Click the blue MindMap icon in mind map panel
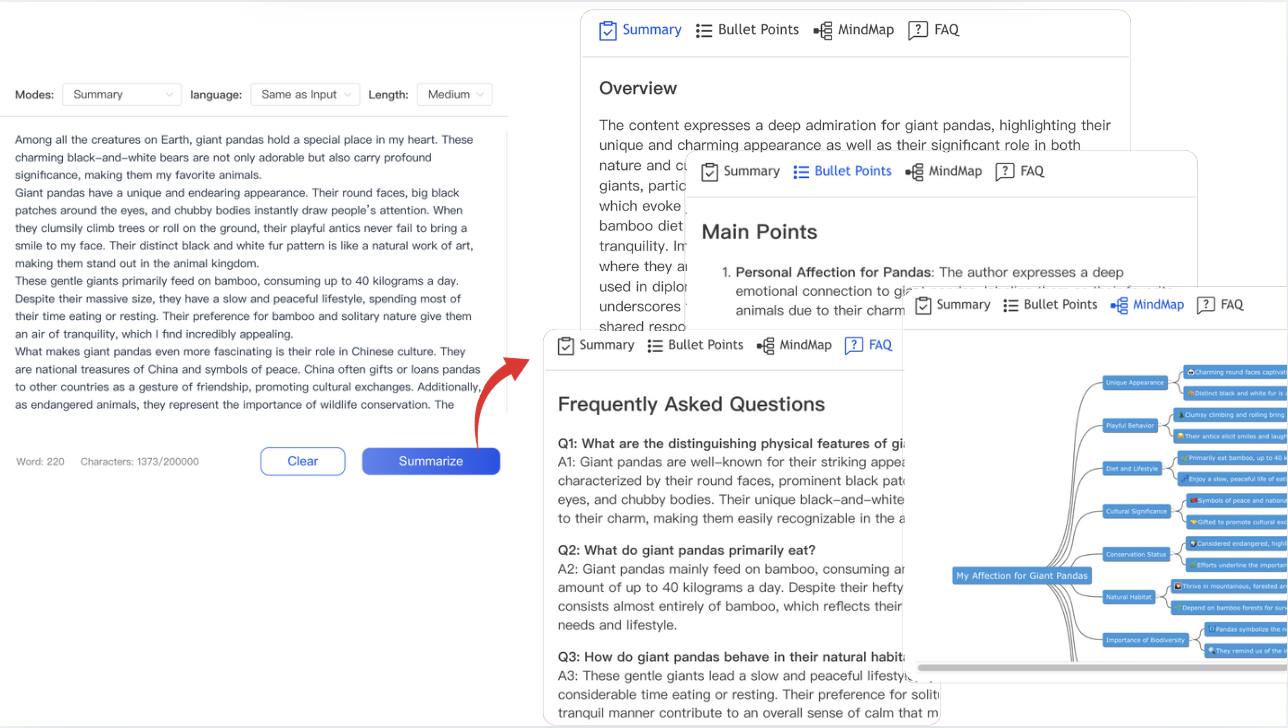Image resolution: width=1288 pixels, height=728 pixels. coord(1119,305)
